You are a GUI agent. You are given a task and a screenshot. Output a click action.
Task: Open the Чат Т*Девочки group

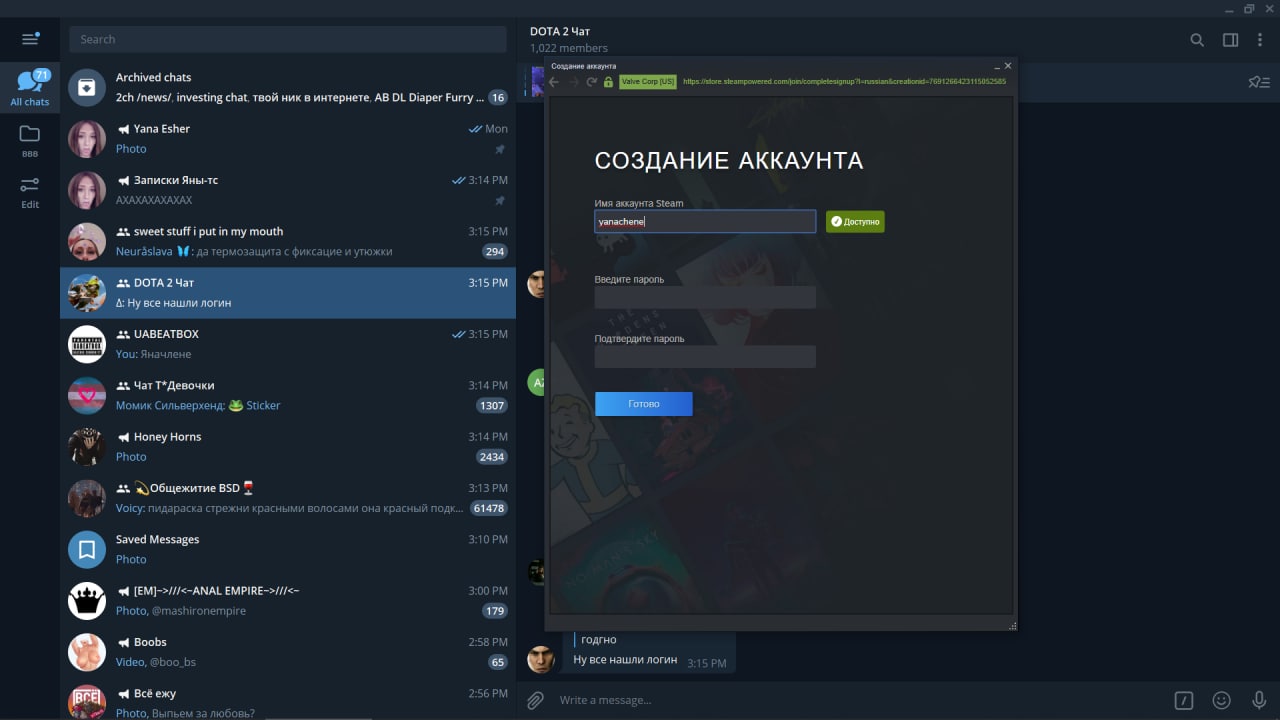288,396
